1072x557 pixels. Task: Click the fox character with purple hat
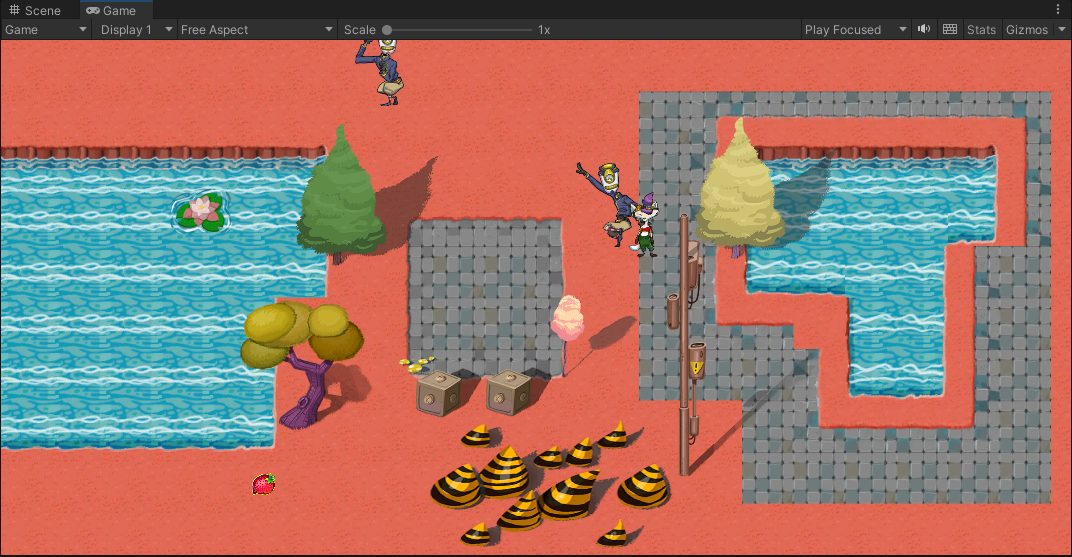tap(645, 226)
